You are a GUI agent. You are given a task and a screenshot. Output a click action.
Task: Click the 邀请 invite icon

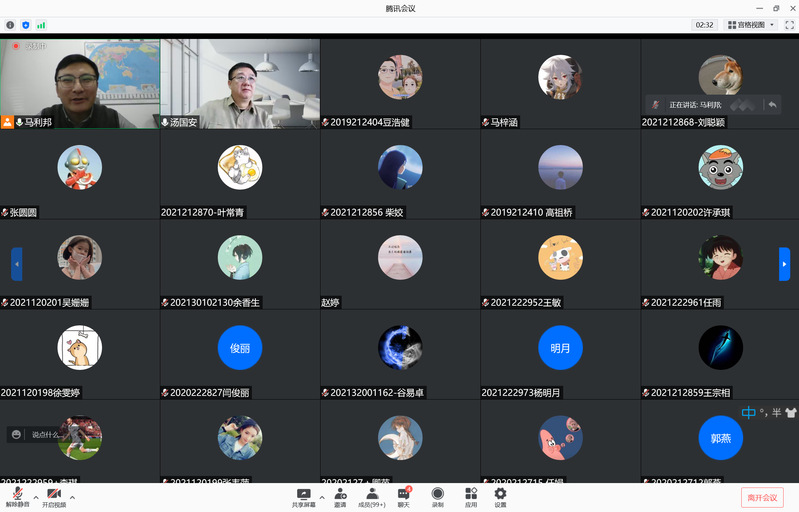340,496
